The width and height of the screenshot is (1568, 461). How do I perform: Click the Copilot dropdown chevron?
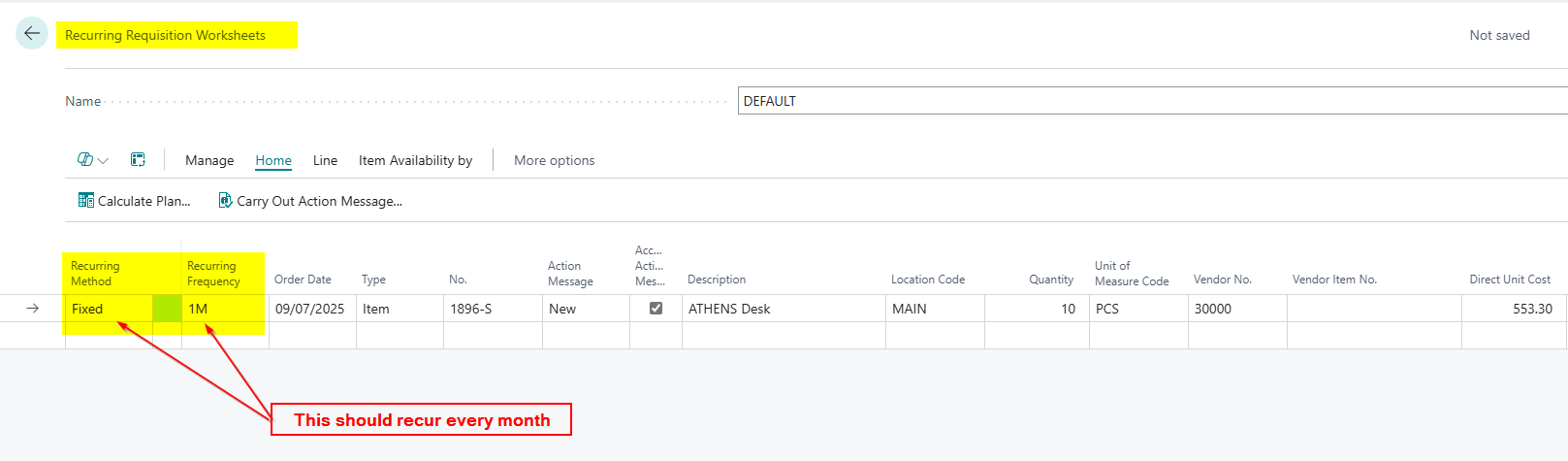tap(104, 161)
